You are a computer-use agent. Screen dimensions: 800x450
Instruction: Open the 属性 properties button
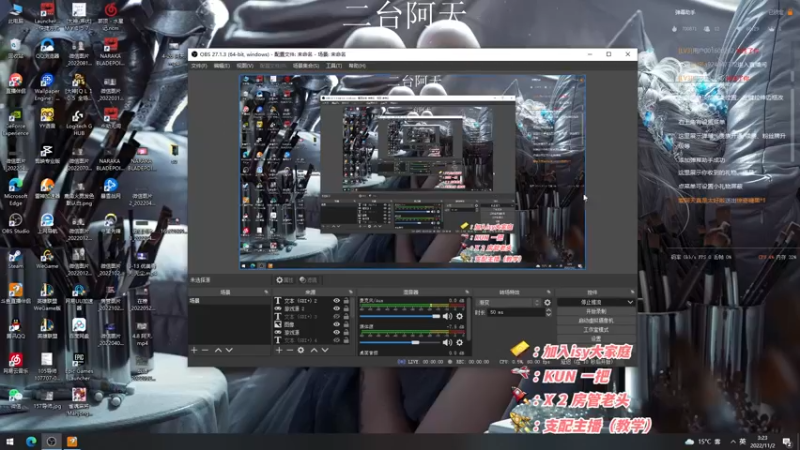pos(285,280)
